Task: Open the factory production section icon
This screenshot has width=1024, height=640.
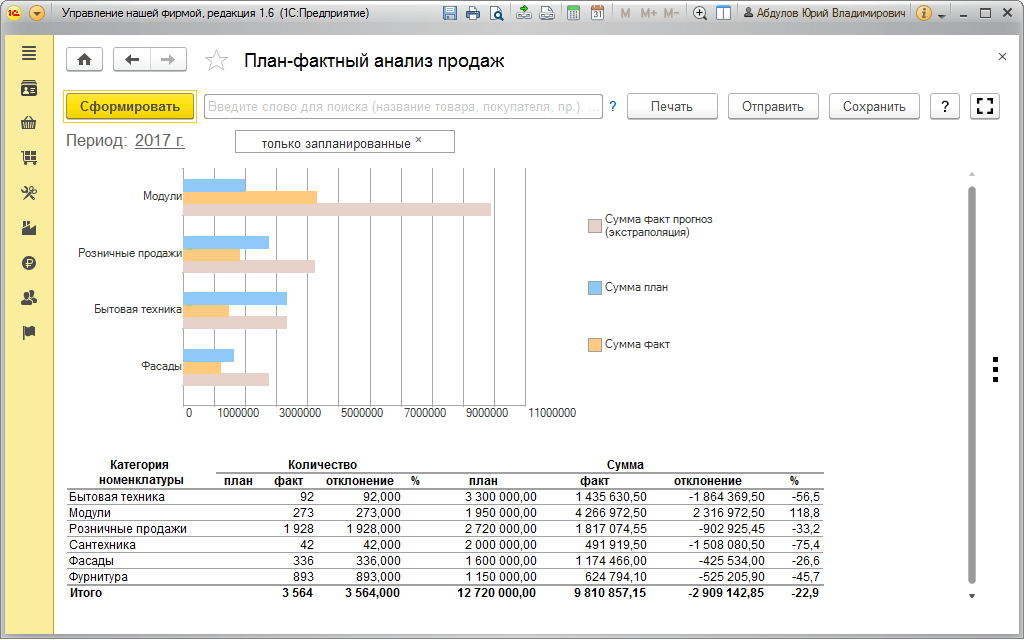Action: click(x=29, y=228)
